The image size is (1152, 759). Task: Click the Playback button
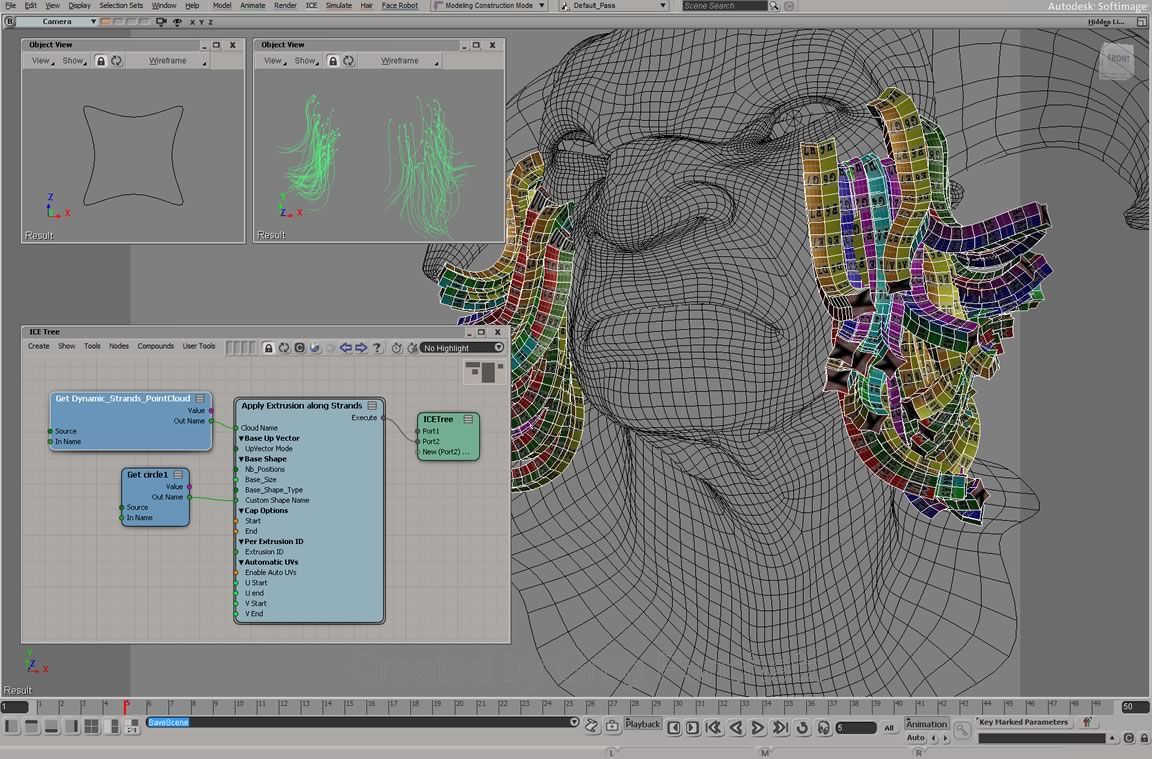pyautogui.click(x=643, y=723)
